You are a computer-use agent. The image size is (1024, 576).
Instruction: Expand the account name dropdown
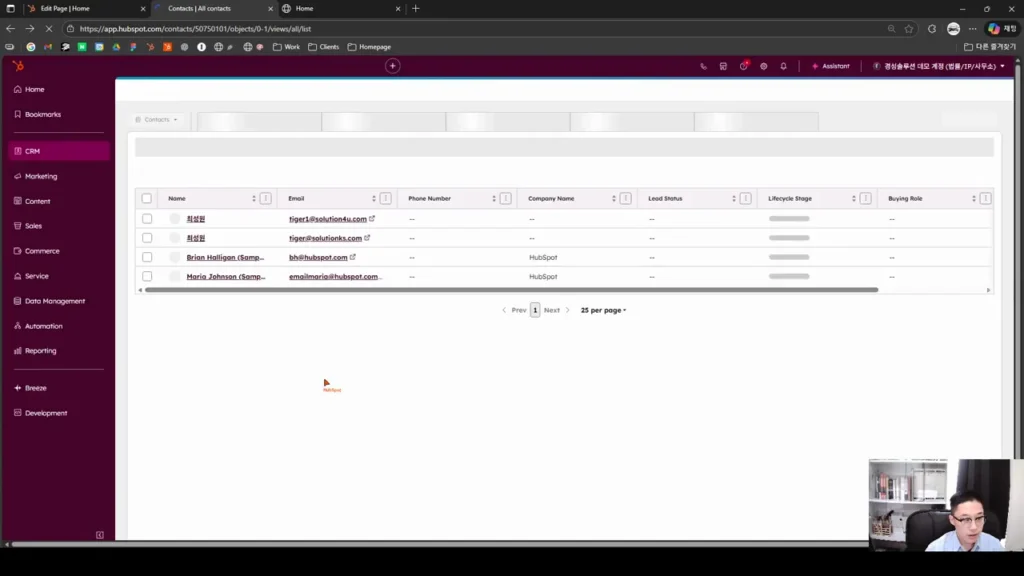939,66
